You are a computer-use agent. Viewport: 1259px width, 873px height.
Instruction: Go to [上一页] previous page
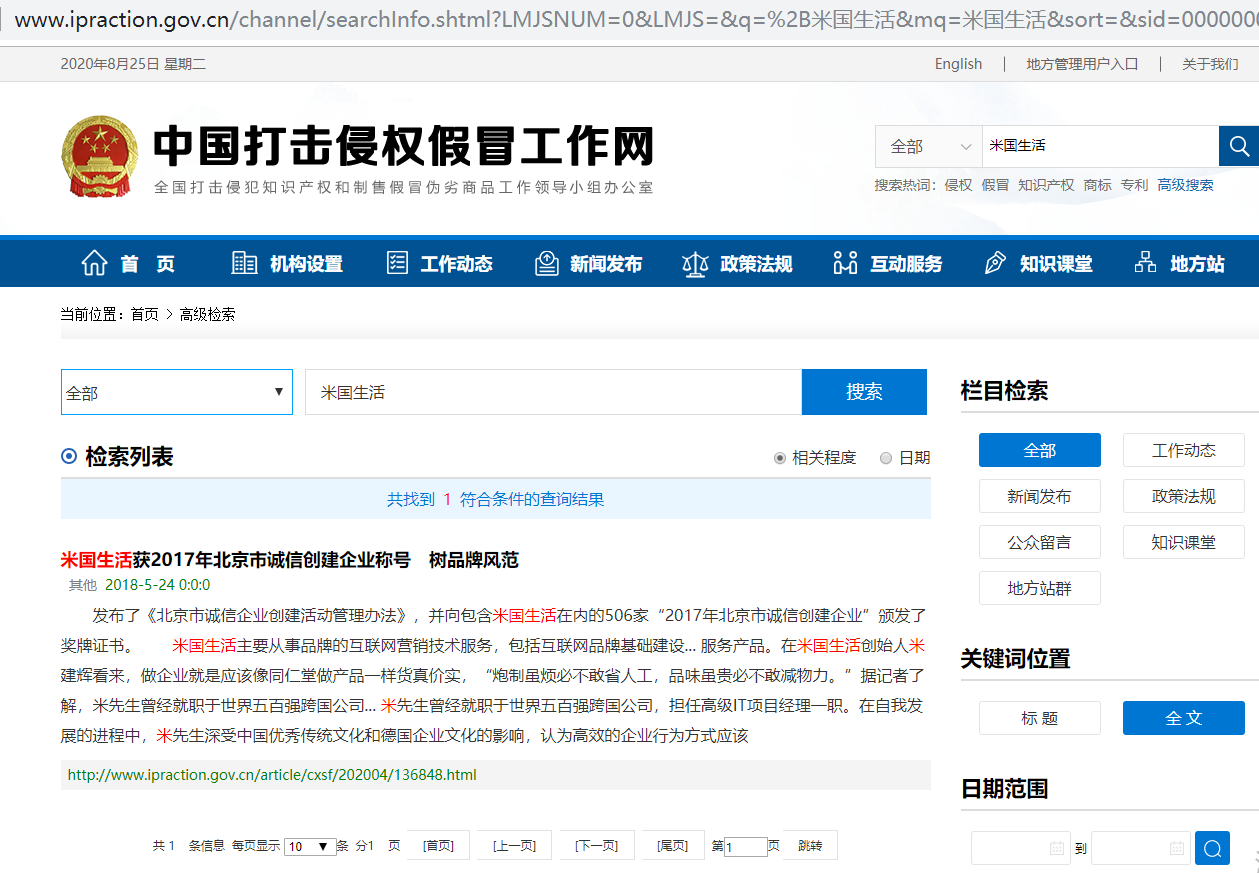(514, 846)
